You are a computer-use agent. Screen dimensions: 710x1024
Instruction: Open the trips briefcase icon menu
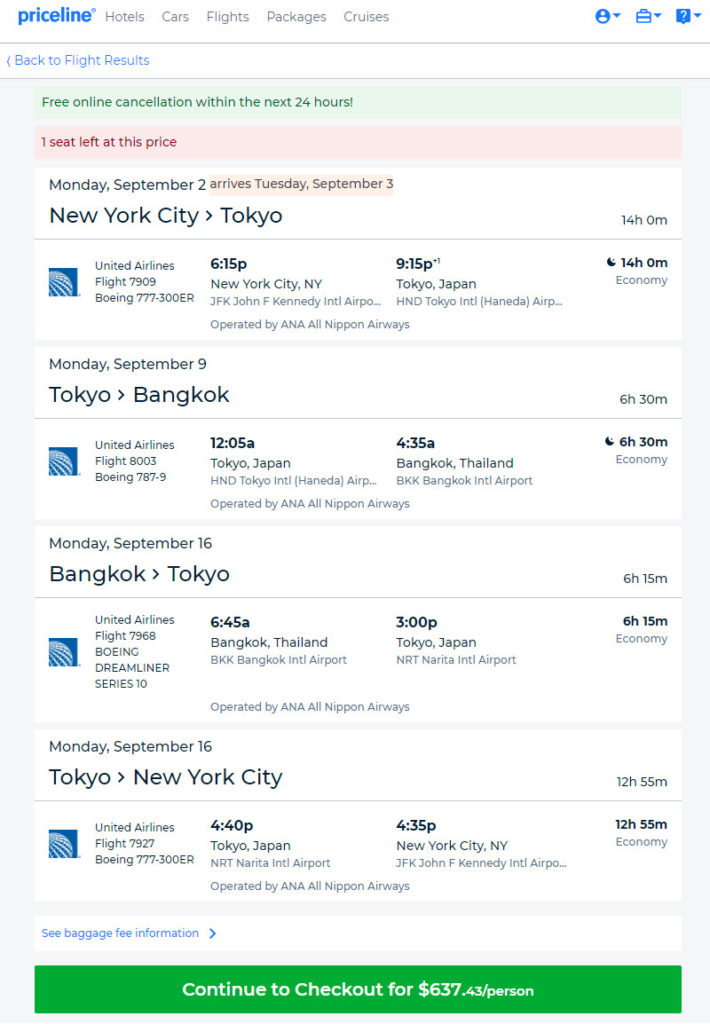tap(648, 16)
